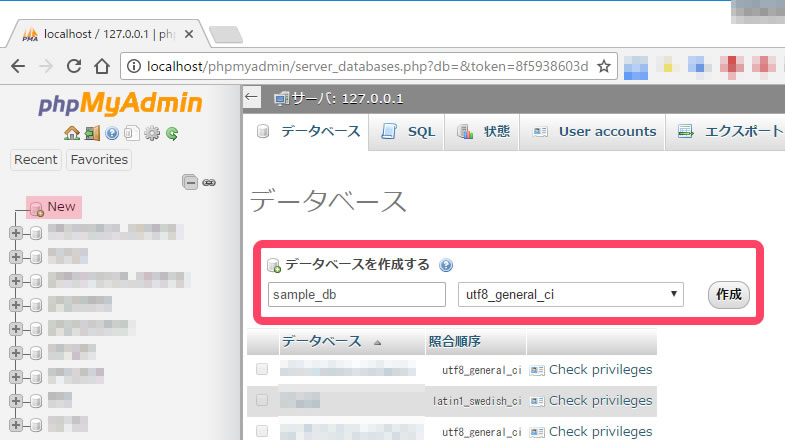Open phpMyAdmin home via the house icon
Image resolution: width=785 pixels, height=440 pixels.
tap(72, 133)
